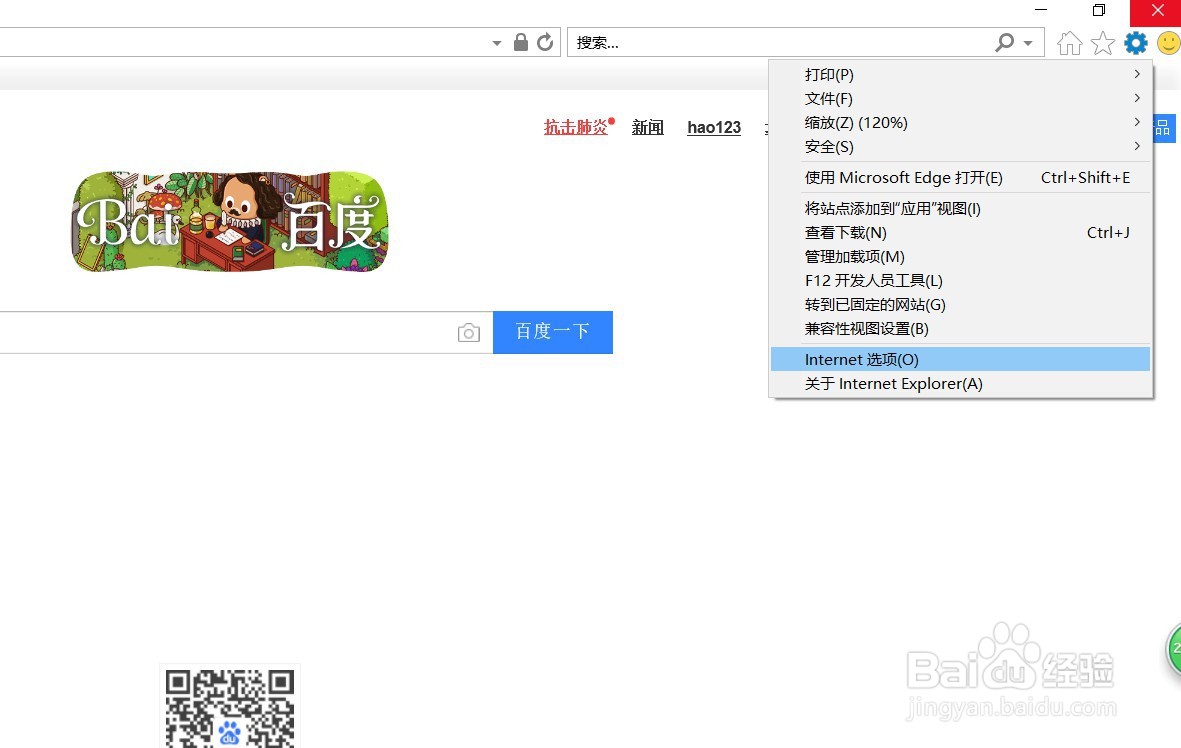Close the Internet Explorer window

pyautogui.click(x=1157, y=11)
